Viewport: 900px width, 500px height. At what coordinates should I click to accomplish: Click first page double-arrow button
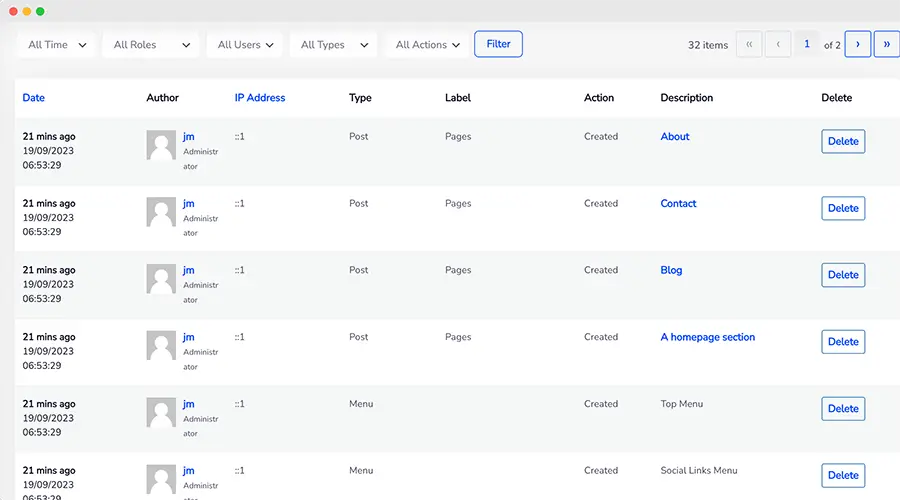pyautogui.click(x=749, y=44)
